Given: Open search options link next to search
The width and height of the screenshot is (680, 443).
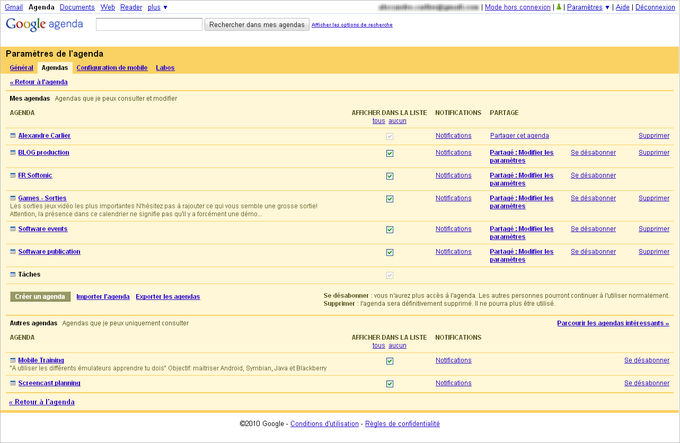Looking at the screenshot, I should pyautogui.click(x=352, y=25).
